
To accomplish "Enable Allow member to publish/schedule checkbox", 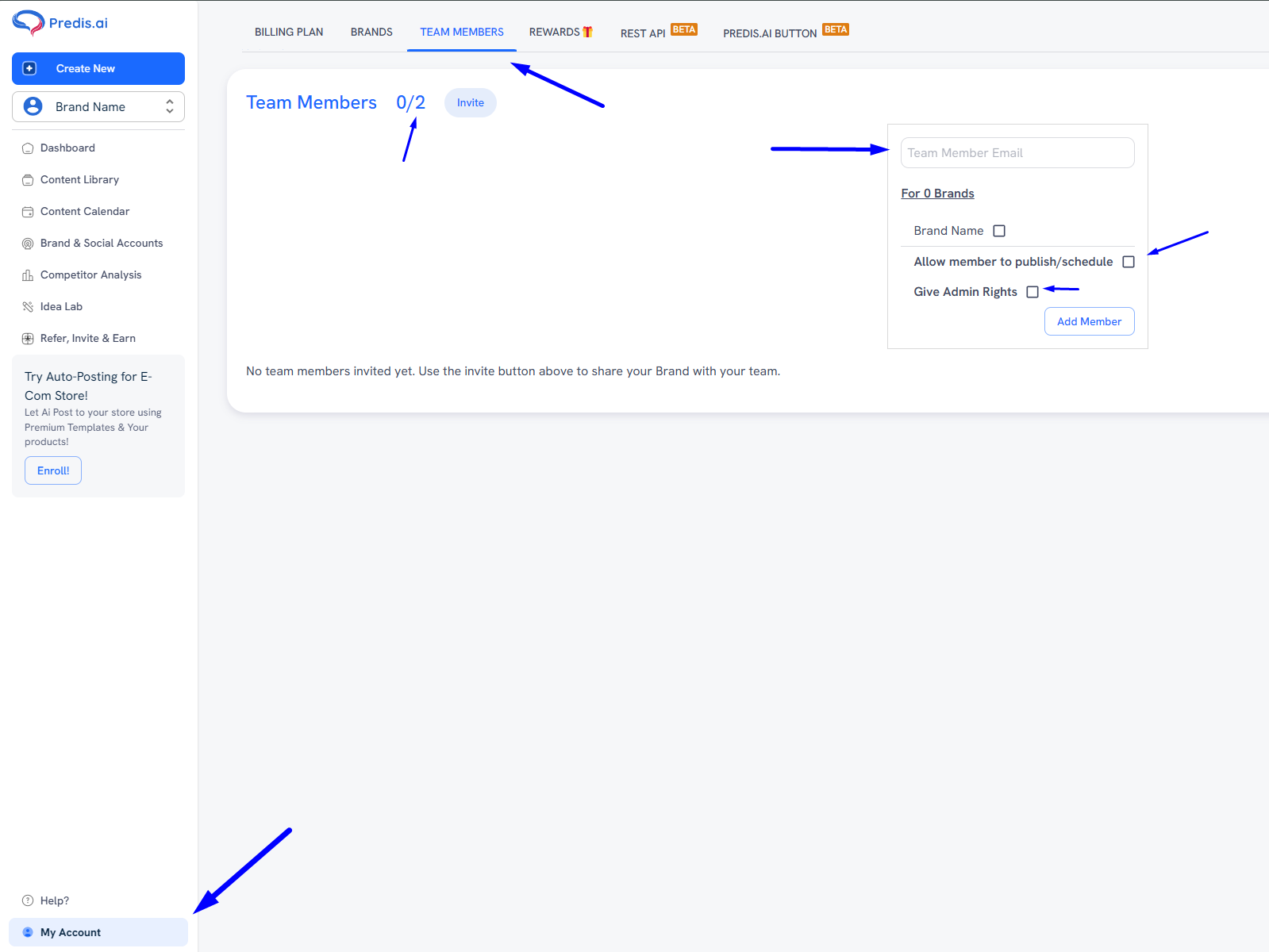I will coord(1129,262).
